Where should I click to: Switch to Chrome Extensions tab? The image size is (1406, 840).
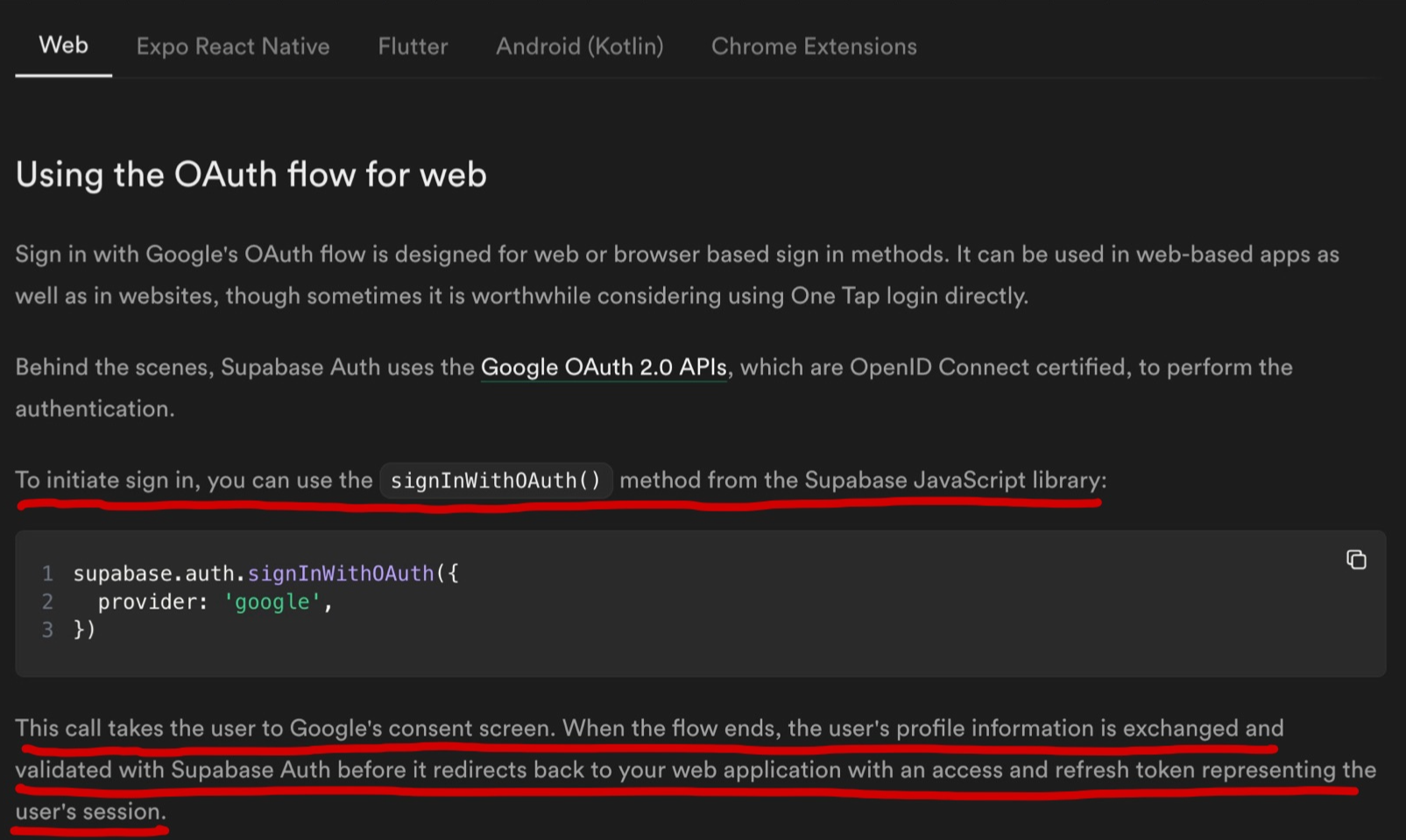pyautogui.click(x=814, y=46)
